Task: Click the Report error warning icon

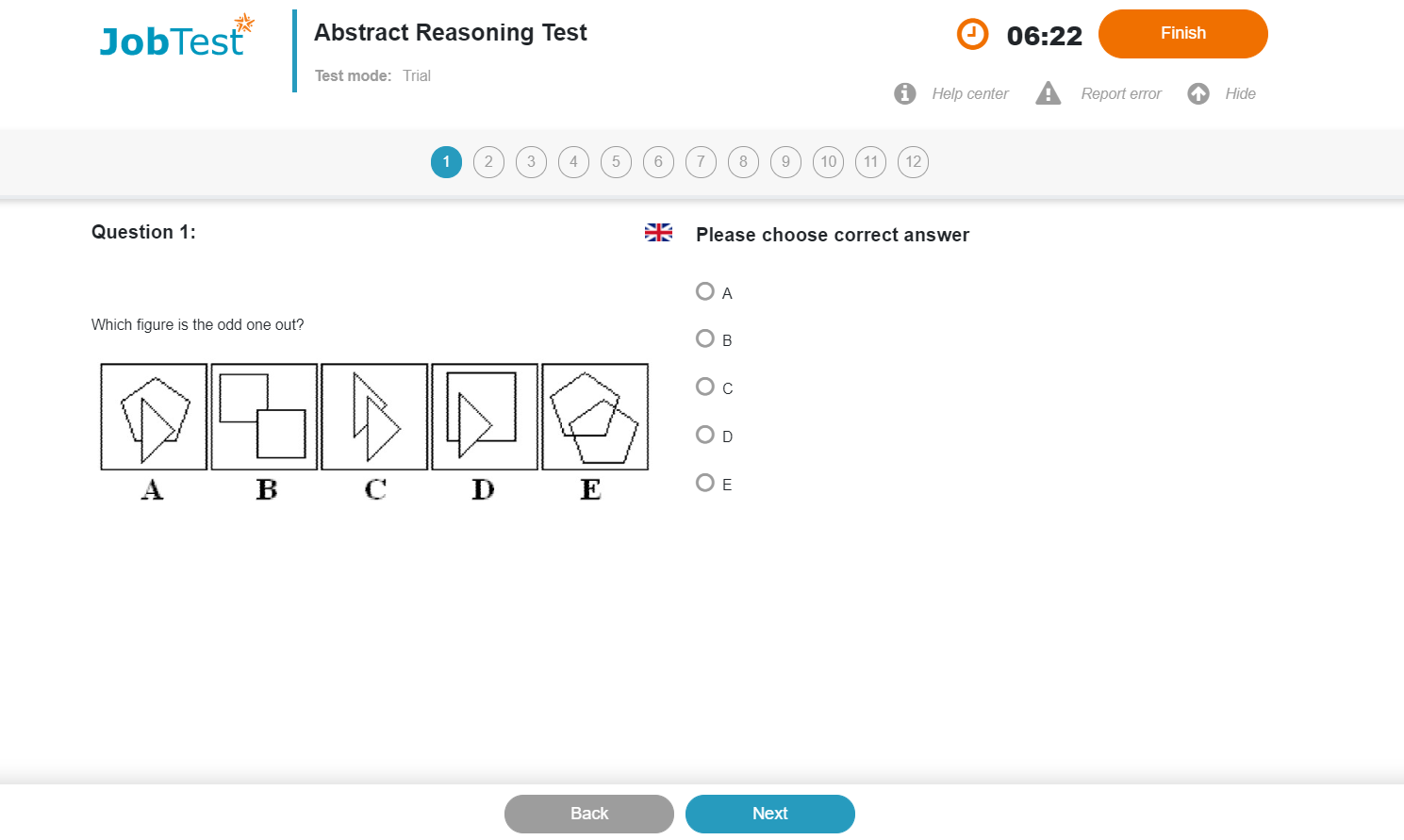Action: click(x=1048, y=93)
